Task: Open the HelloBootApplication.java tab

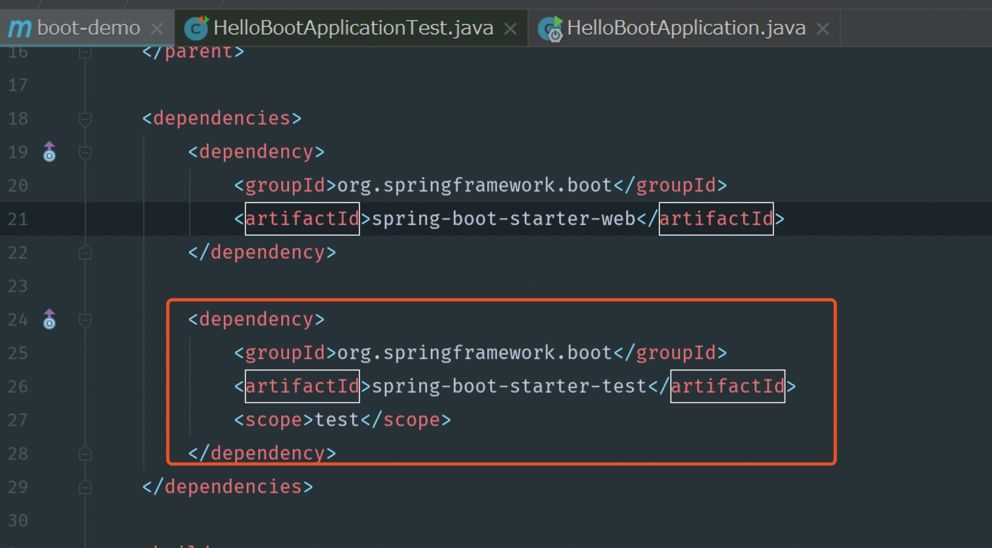Action: pos(685,28)
